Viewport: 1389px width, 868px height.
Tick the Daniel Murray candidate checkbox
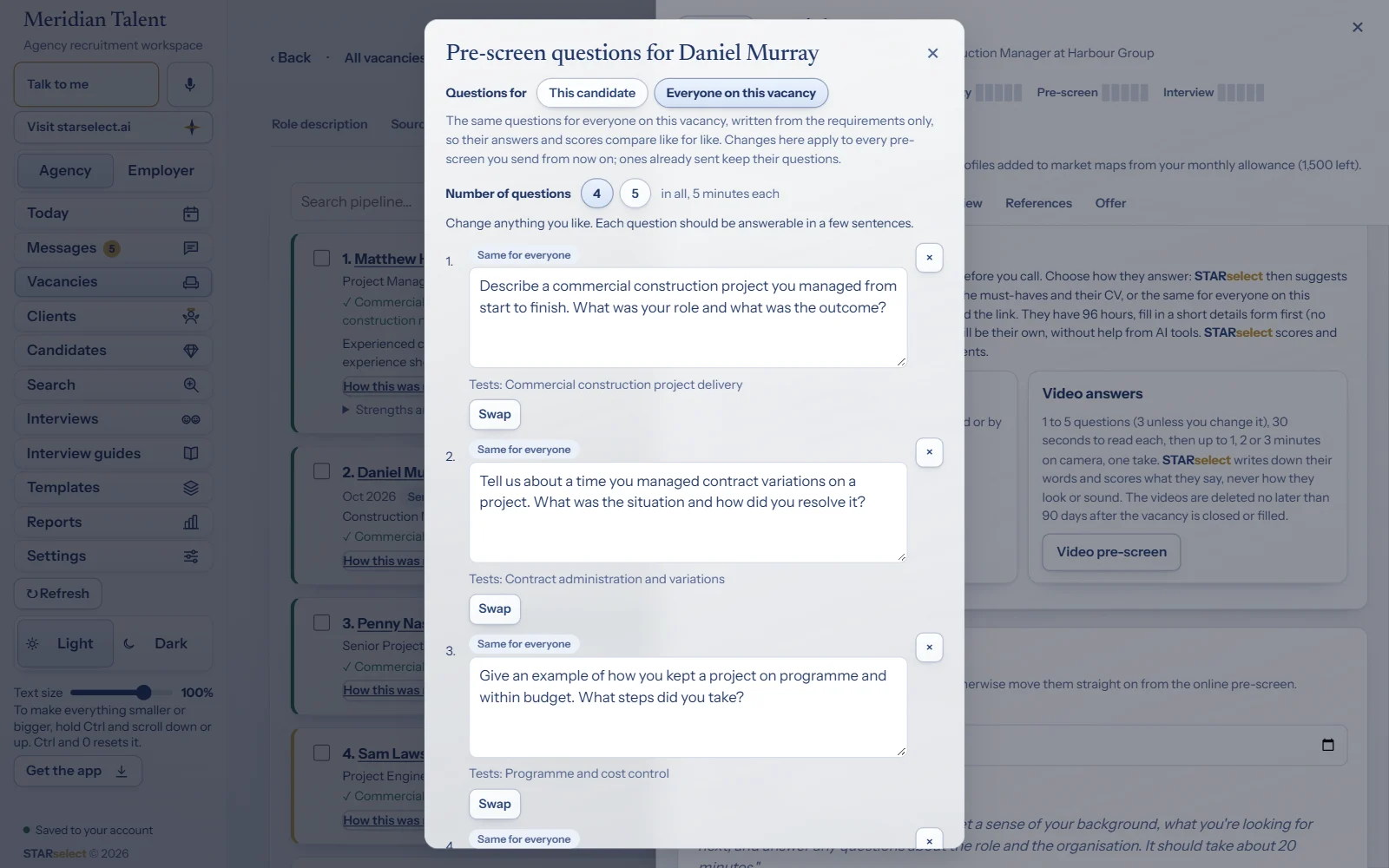(321, 471)
